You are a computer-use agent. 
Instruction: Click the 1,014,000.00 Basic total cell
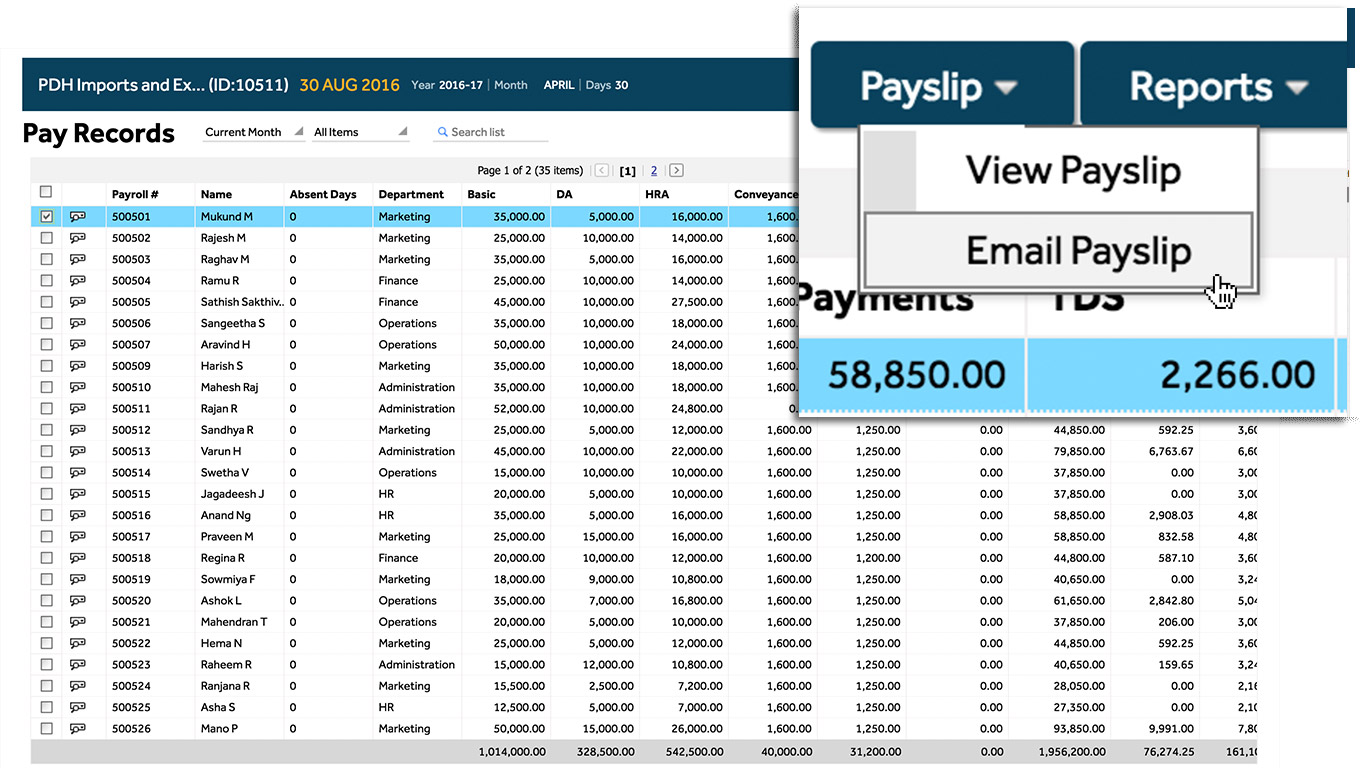pos(512,751)
